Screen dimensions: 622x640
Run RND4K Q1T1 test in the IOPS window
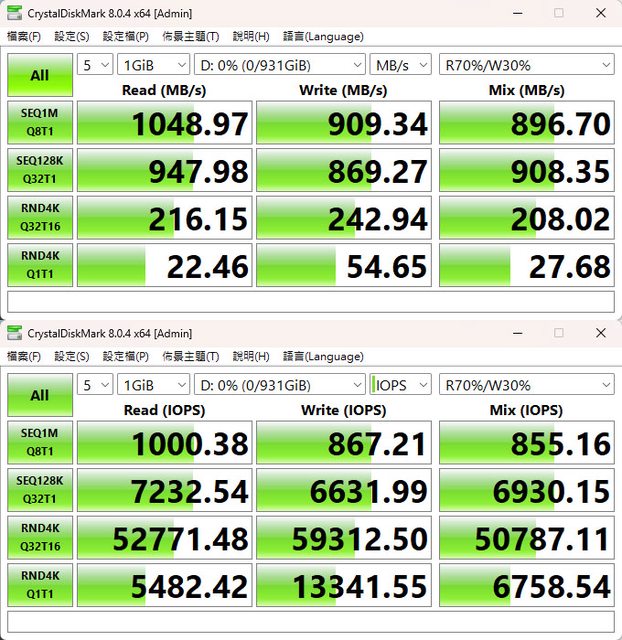click(x=39, y=587)
